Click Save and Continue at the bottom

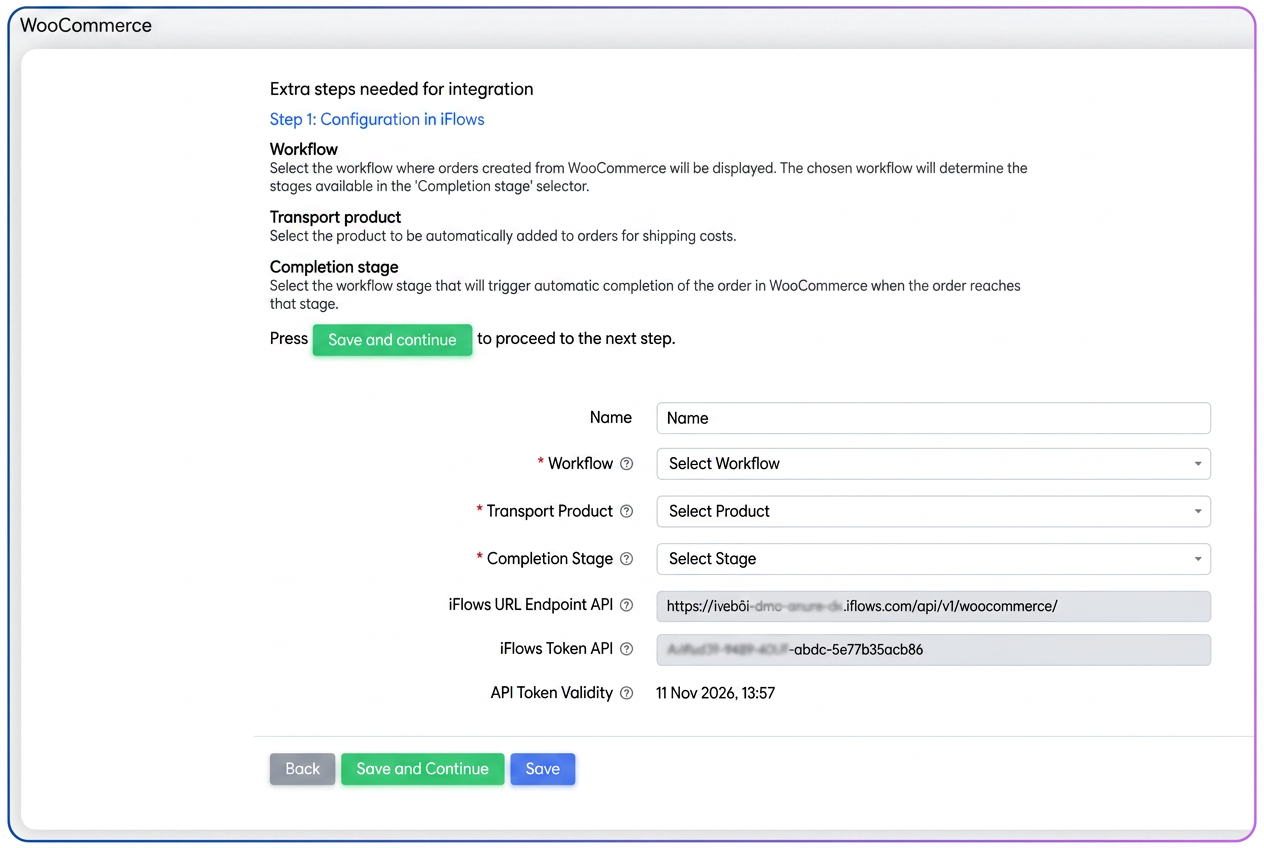click(422, 769)
